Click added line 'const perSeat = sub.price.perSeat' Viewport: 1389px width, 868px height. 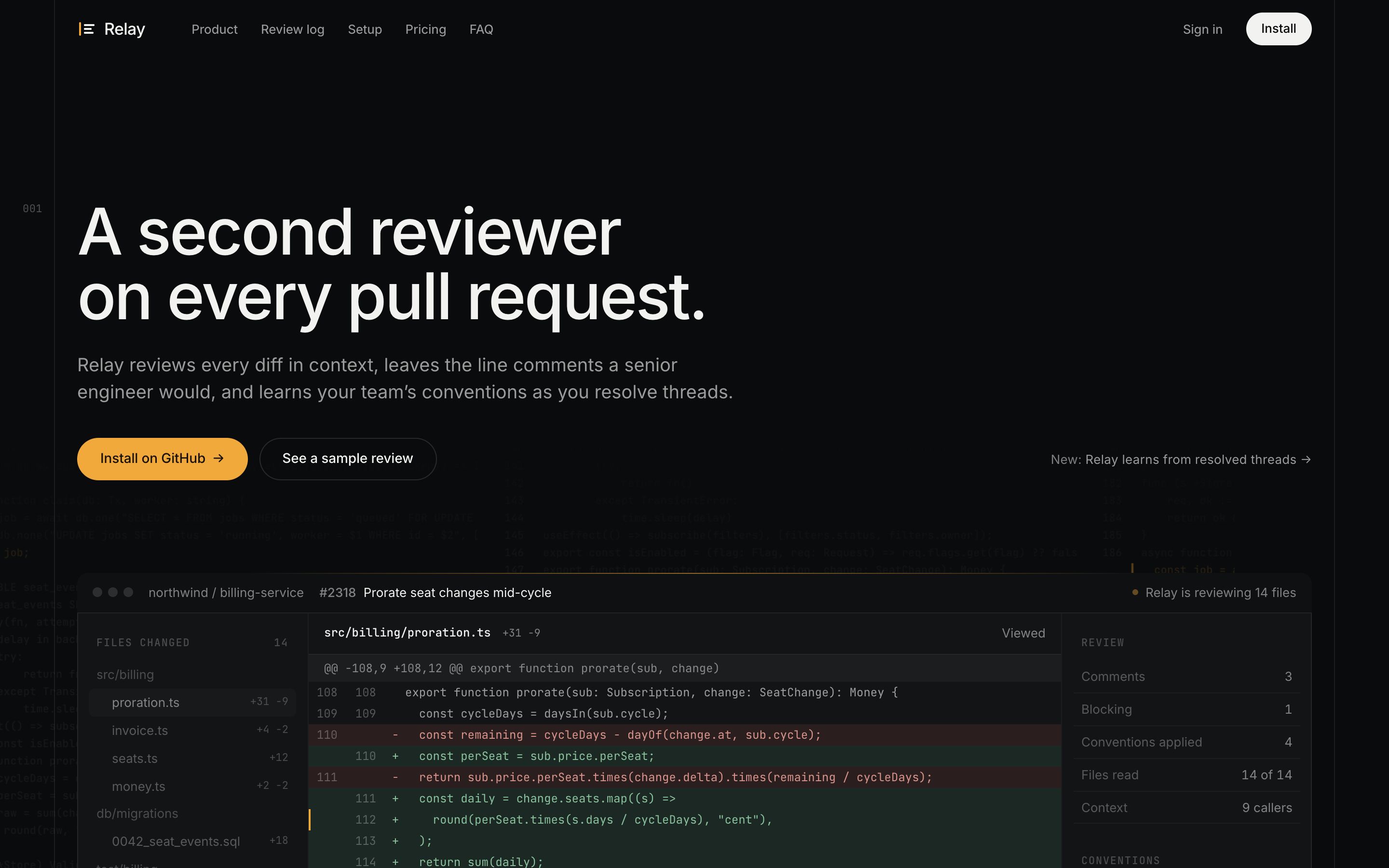684,756
